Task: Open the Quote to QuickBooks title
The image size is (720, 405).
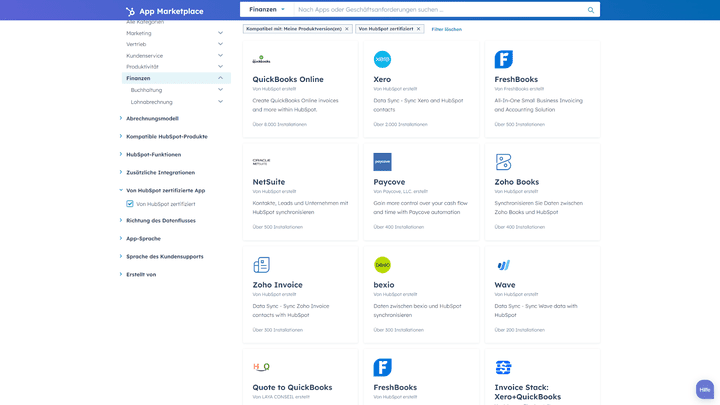Action: 292,387
